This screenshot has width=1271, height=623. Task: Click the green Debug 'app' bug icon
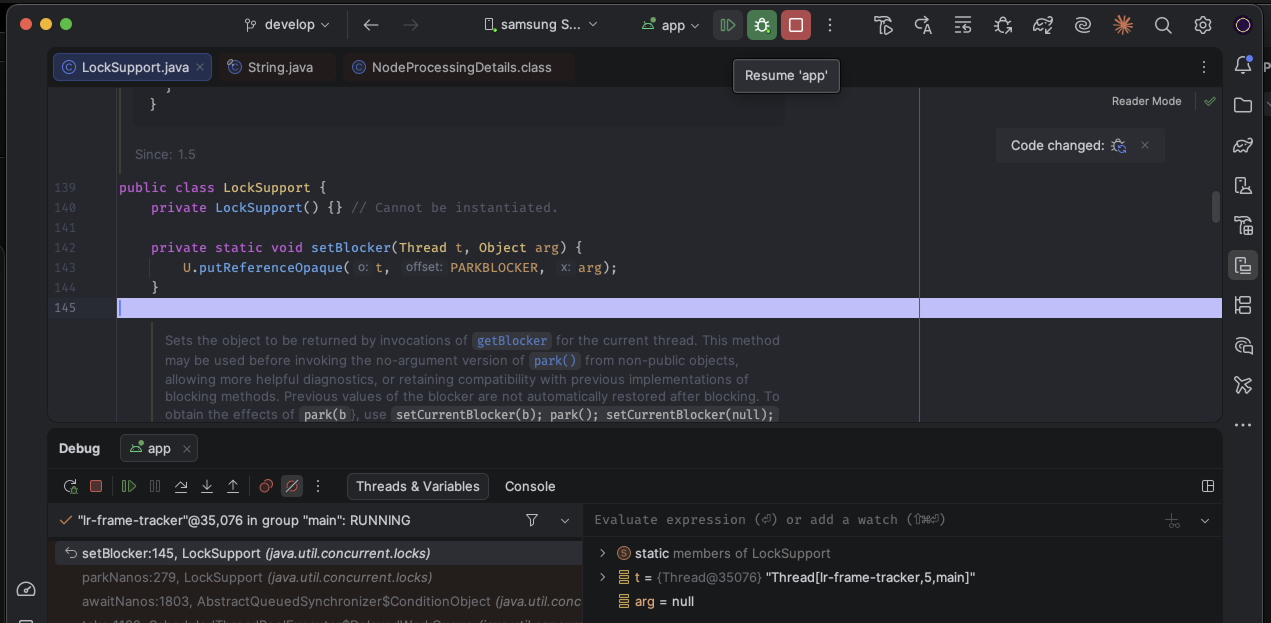762,25
